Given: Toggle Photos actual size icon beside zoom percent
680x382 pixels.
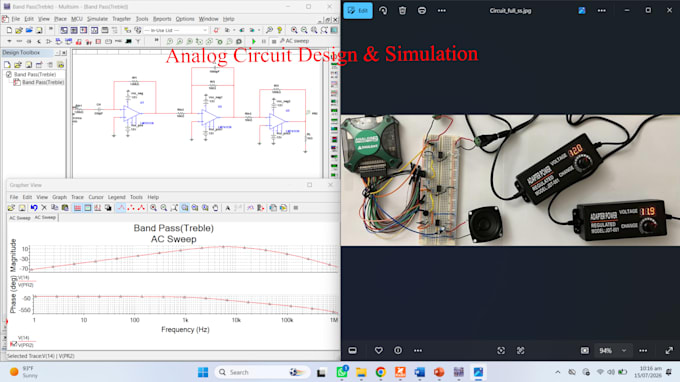Looking at the screenshot, I should tap(585, 350).
